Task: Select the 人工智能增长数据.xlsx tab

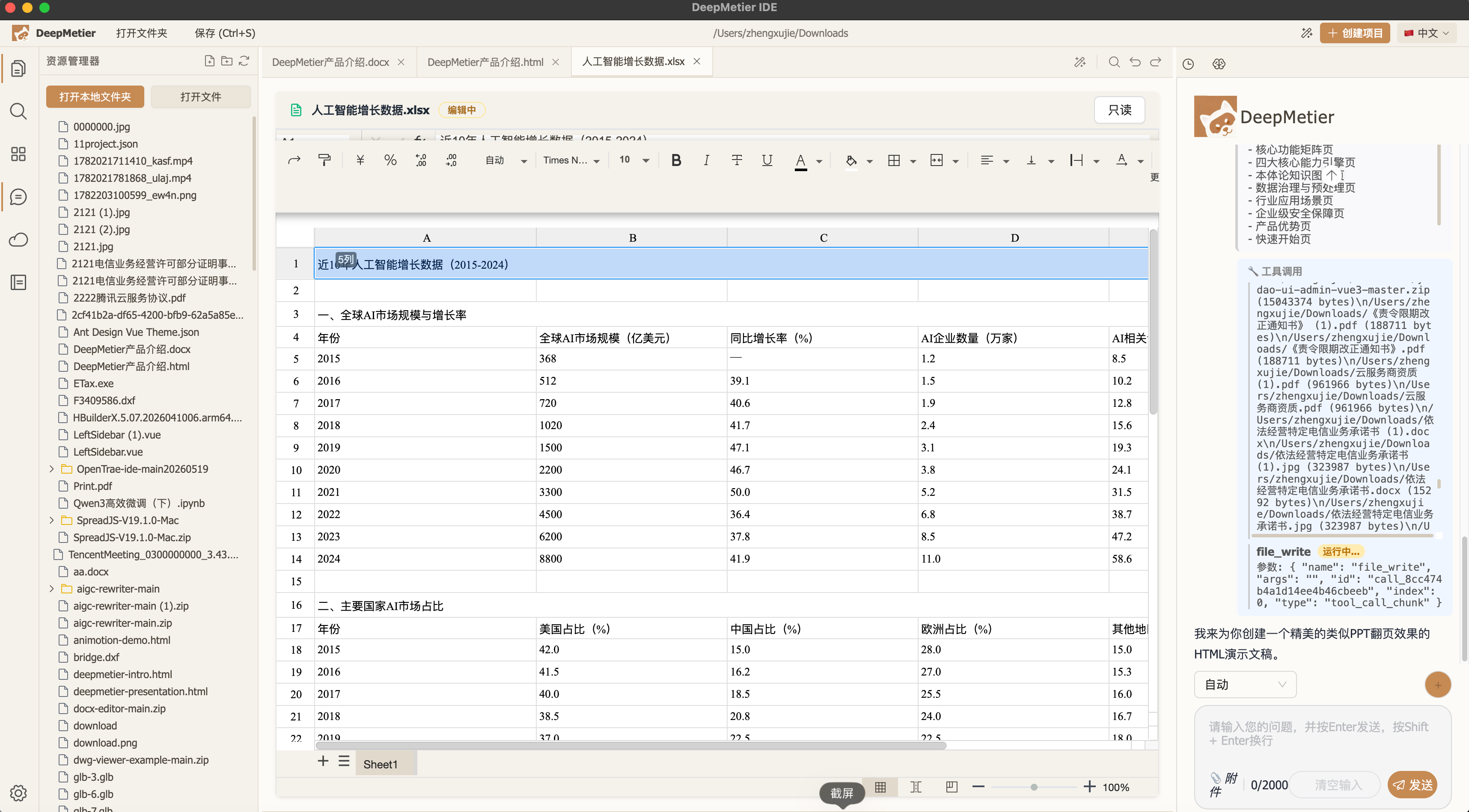Action: 633,61
